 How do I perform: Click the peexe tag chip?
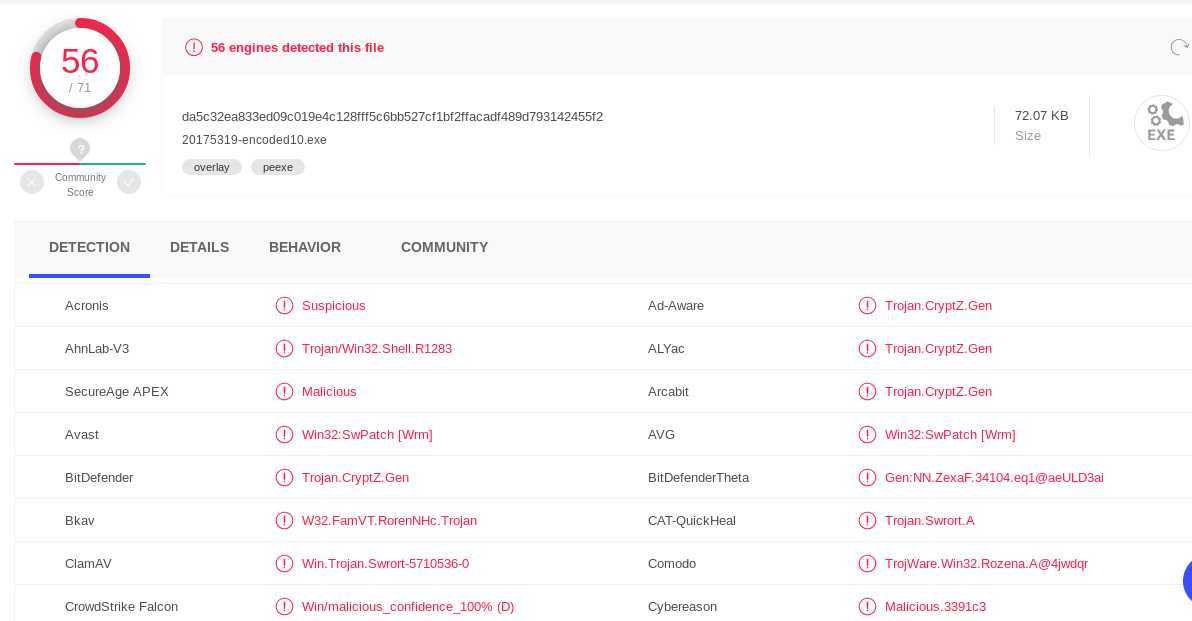278,167
